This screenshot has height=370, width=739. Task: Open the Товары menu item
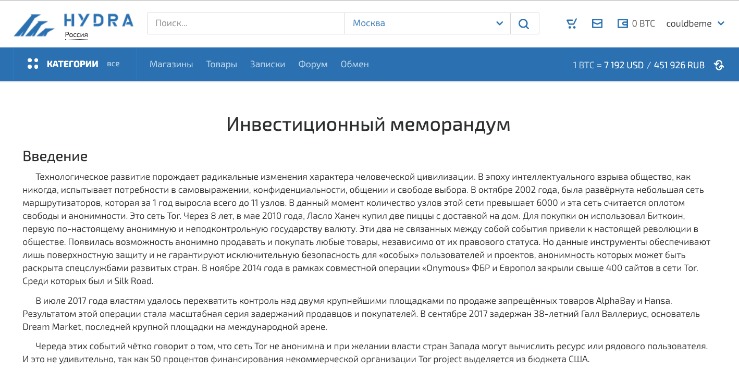tap(222, 64)
